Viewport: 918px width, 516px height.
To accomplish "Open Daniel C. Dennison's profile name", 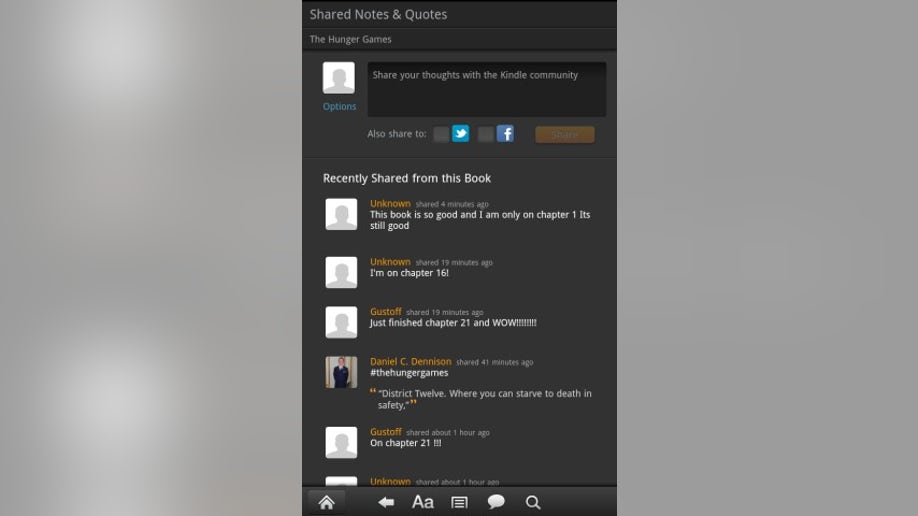I will tap(410, 361).
